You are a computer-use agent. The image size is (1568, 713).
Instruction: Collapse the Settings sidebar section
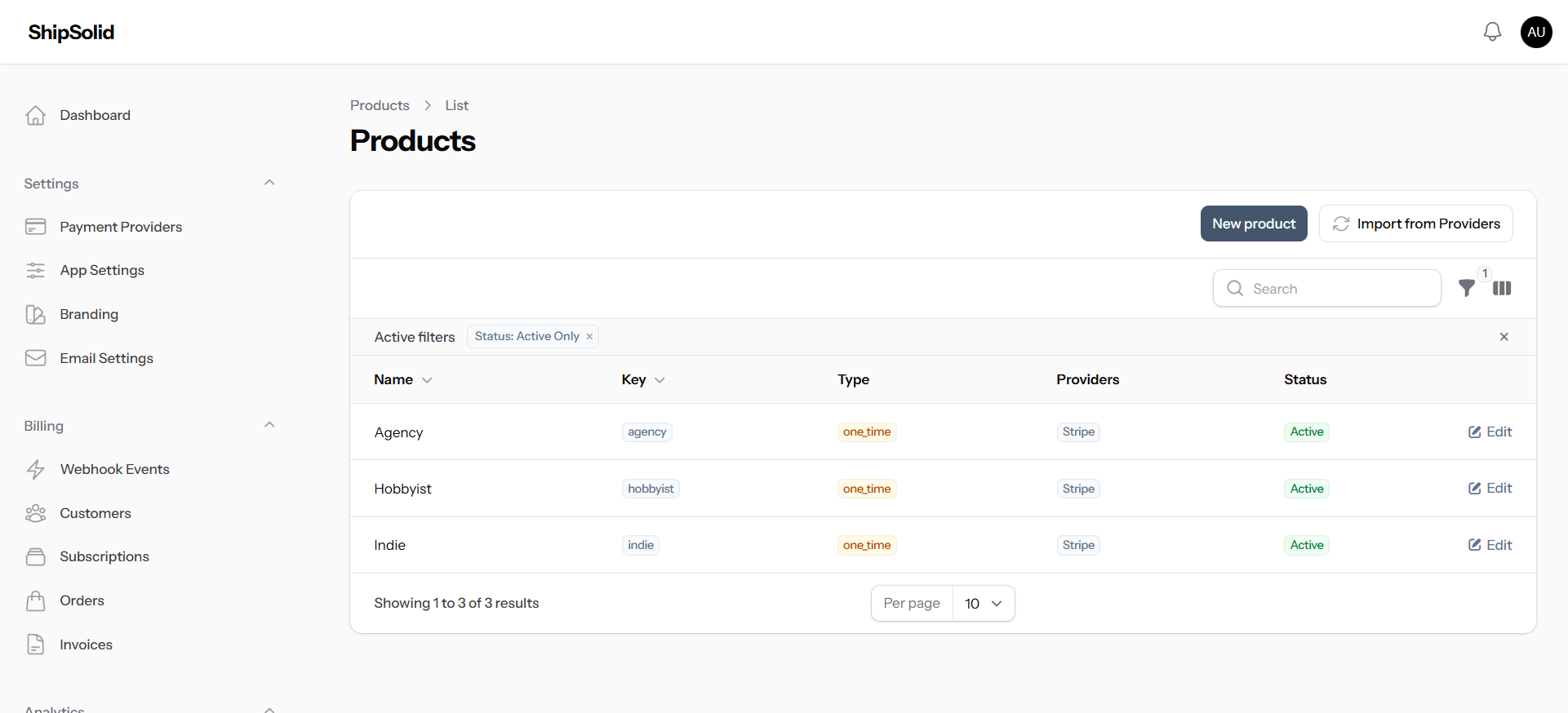click(x=269, y=183)
